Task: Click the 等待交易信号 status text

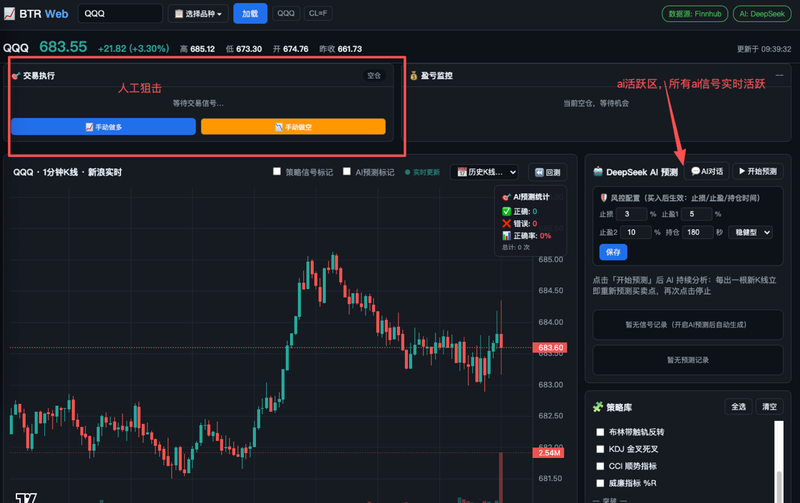Action: point(198,103)
